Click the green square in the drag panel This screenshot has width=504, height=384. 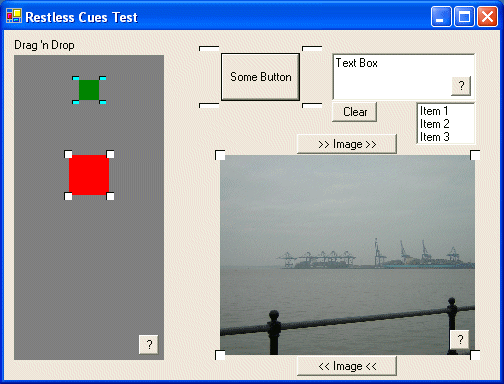pyautogui.click(x=89, y=90)
